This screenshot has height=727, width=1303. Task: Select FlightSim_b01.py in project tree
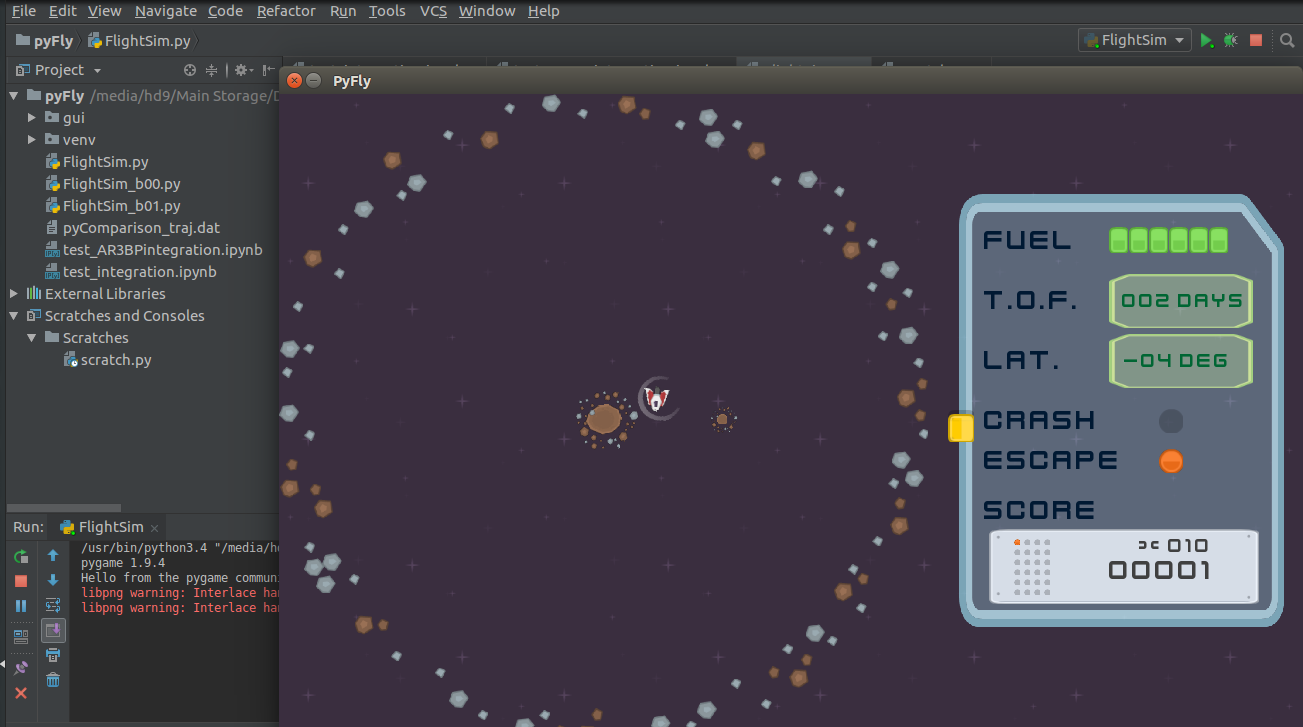pos(113,206)
